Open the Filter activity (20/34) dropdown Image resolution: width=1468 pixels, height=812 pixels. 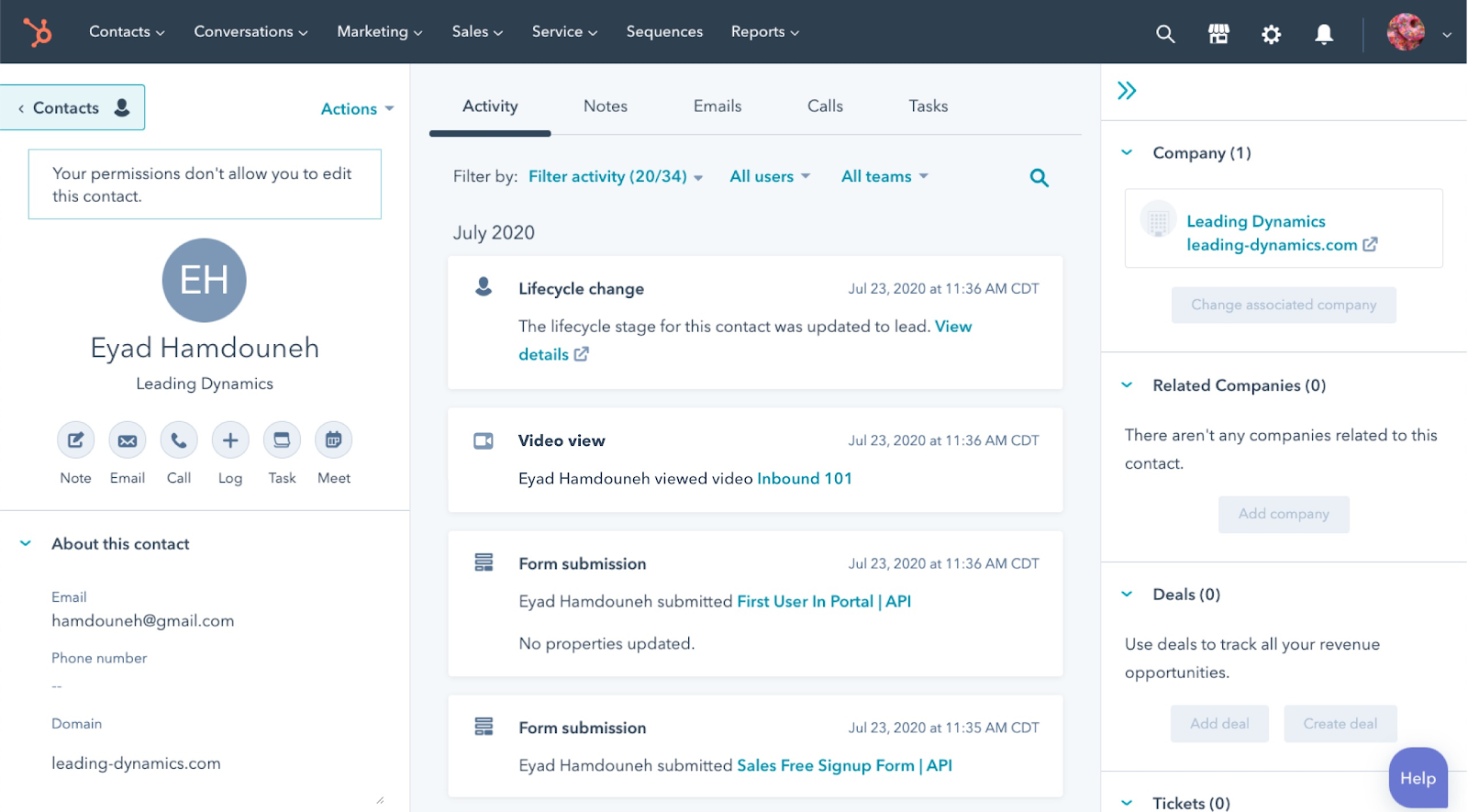(x=615, y=176)
